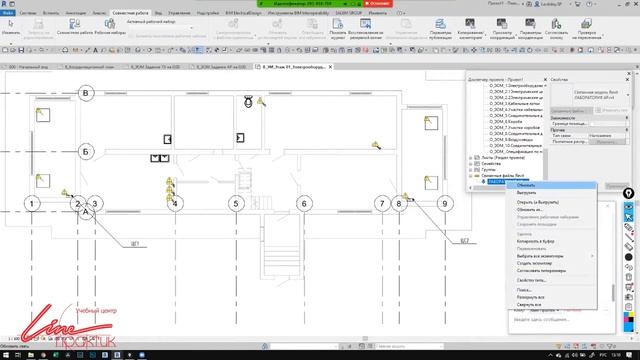The height and width of the screenshot is (360, 640).
Task: Open Рабочие наборы (Worksets) button
Action: (x=110, y=27)
